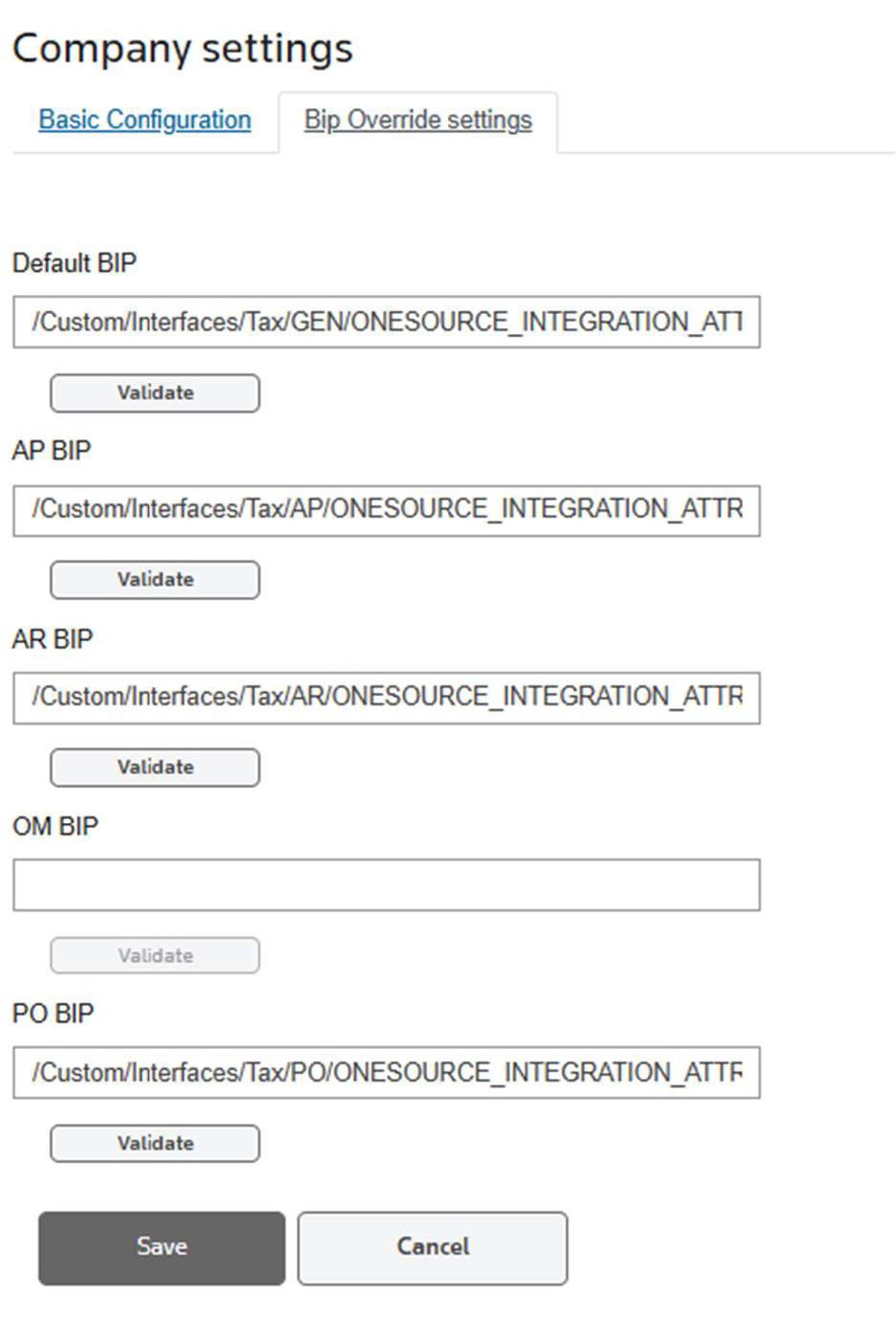The image size is (896, 1318).
Task: Validate the Default BIP path
Action: tap(155, 392)
